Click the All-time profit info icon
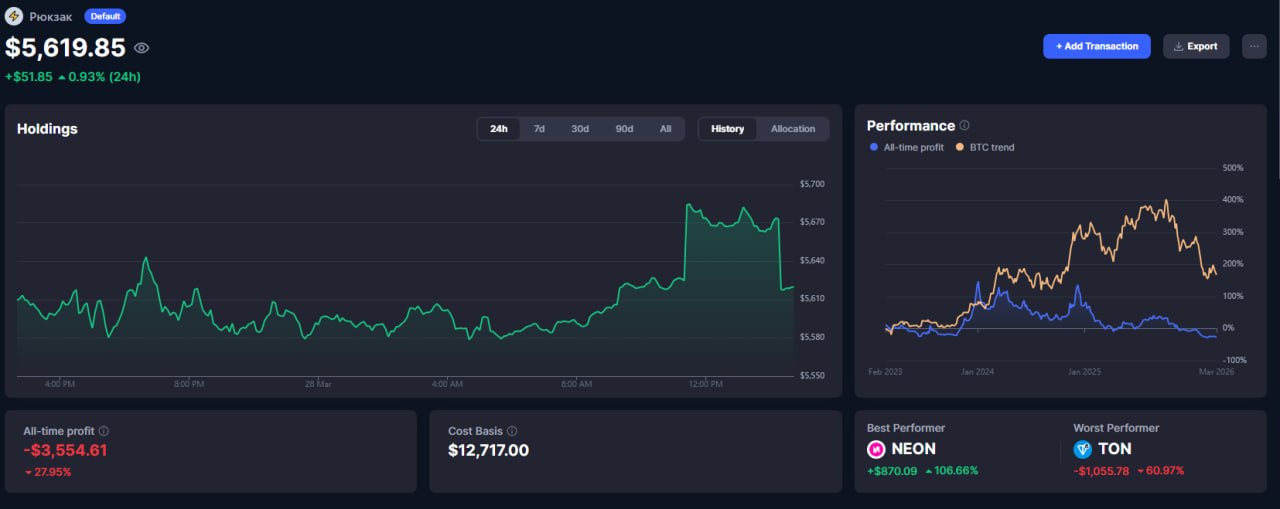The width and height of the screenshot is (1280, 509). pyautogui.click(x=104, y=431)
